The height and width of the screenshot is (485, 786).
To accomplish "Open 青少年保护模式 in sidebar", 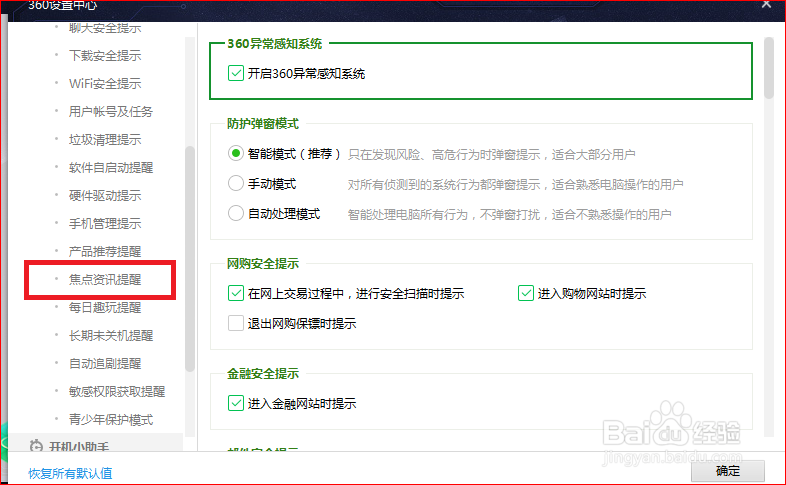I will [x=111, y=420].
